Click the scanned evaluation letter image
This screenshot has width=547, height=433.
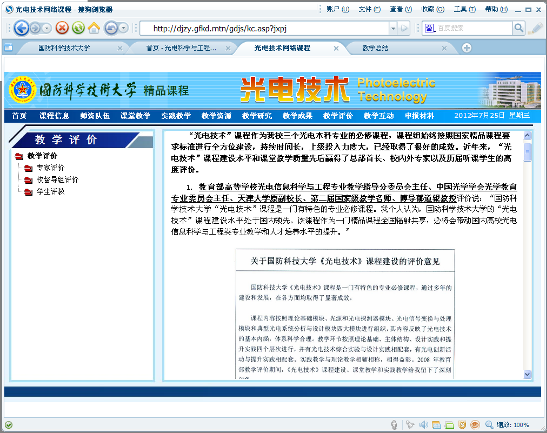tap(345, 313)
